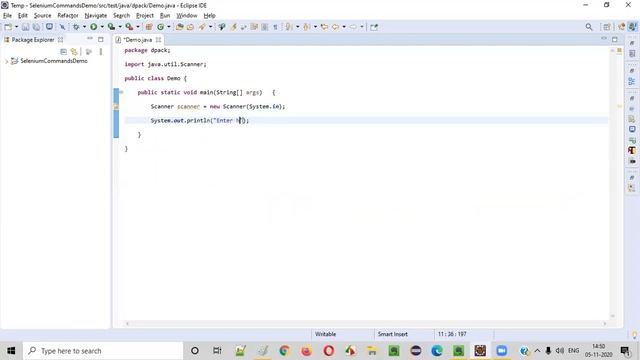This screenshot has width=640, height=360.
Task: Click the New toolbar icon
Action: pos(8,27)
